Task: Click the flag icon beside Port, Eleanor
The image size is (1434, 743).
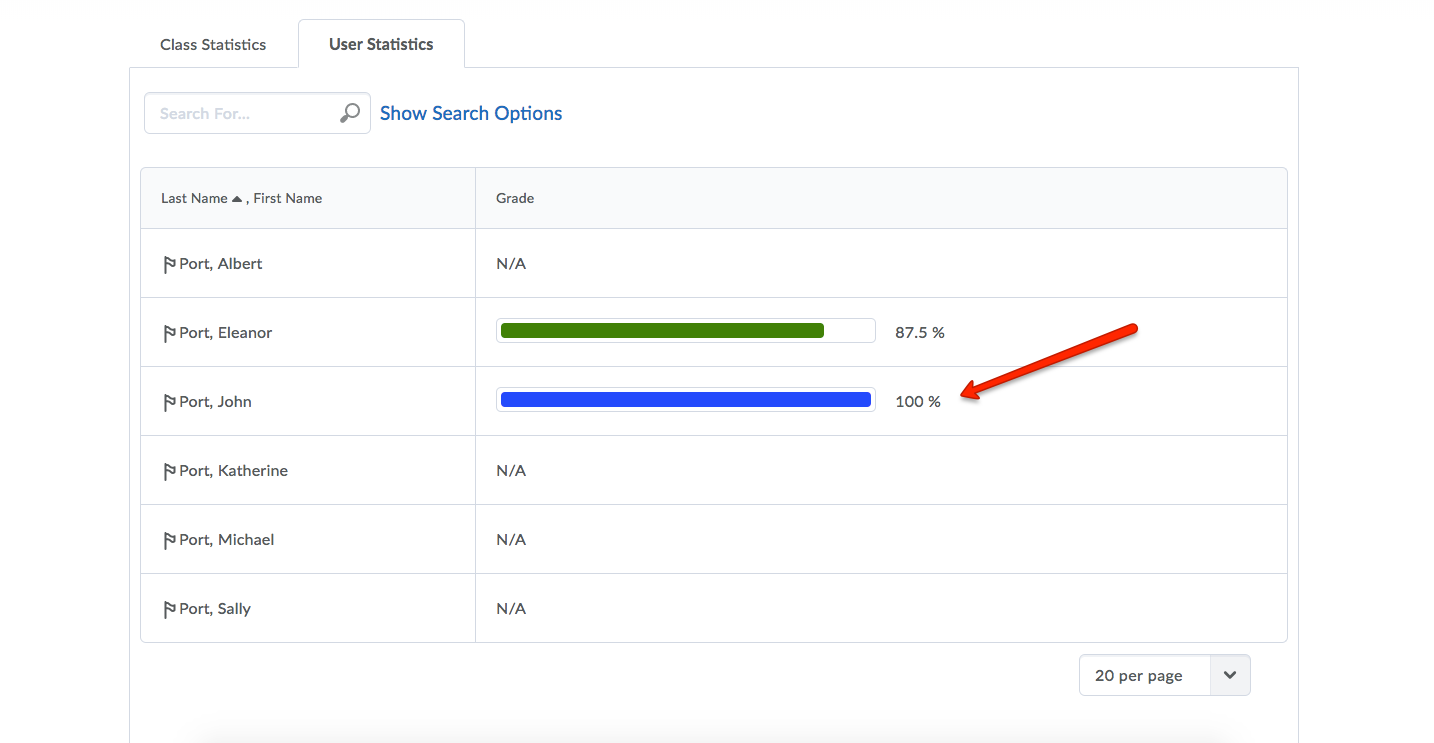Action: click(169, 333)
